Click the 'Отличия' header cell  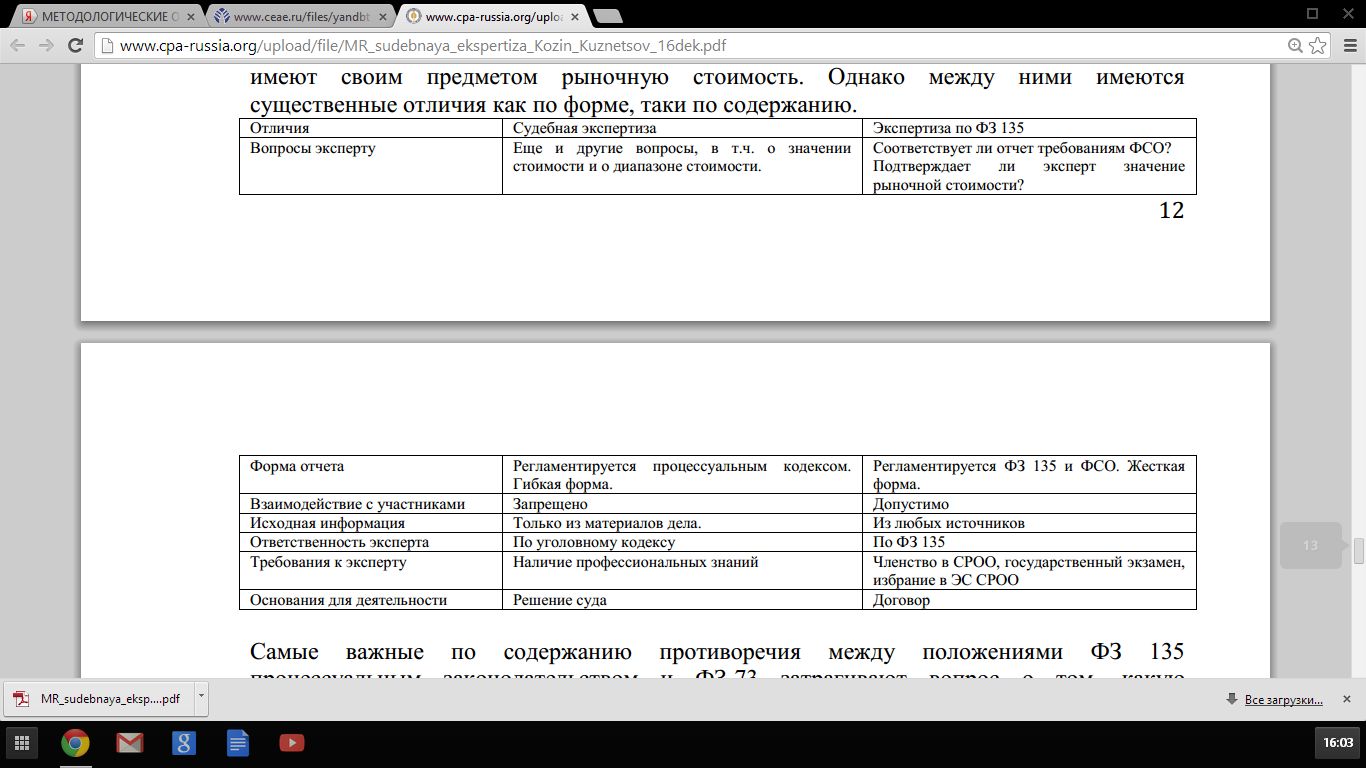370,128
